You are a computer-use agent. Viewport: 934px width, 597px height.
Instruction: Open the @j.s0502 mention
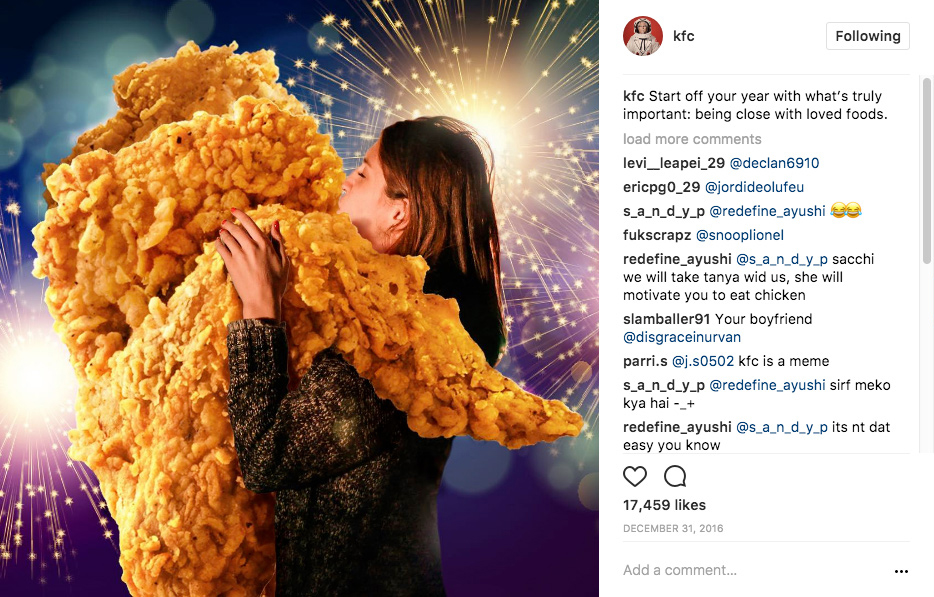(x=703, y=361)
